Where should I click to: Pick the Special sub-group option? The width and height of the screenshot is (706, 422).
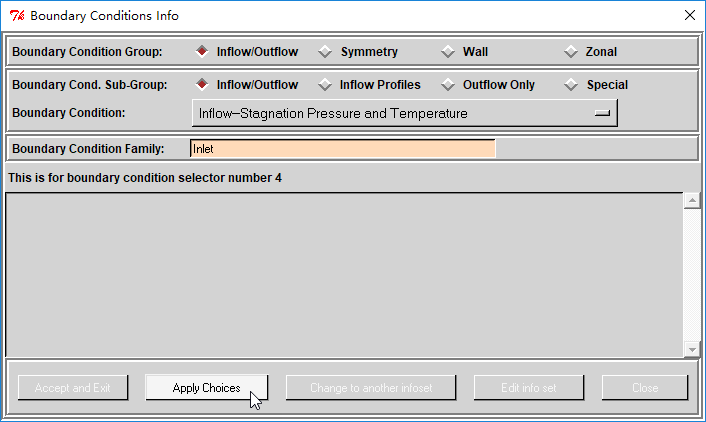571,85
